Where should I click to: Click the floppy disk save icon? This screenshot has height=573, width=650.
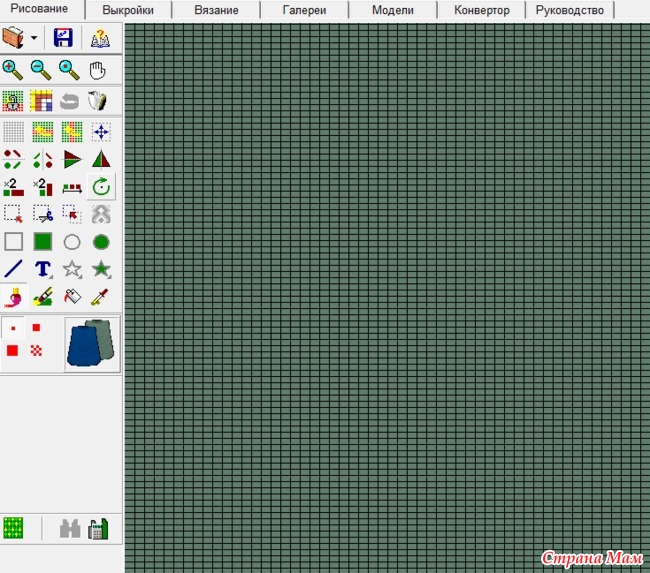click(x=65, y=39)
